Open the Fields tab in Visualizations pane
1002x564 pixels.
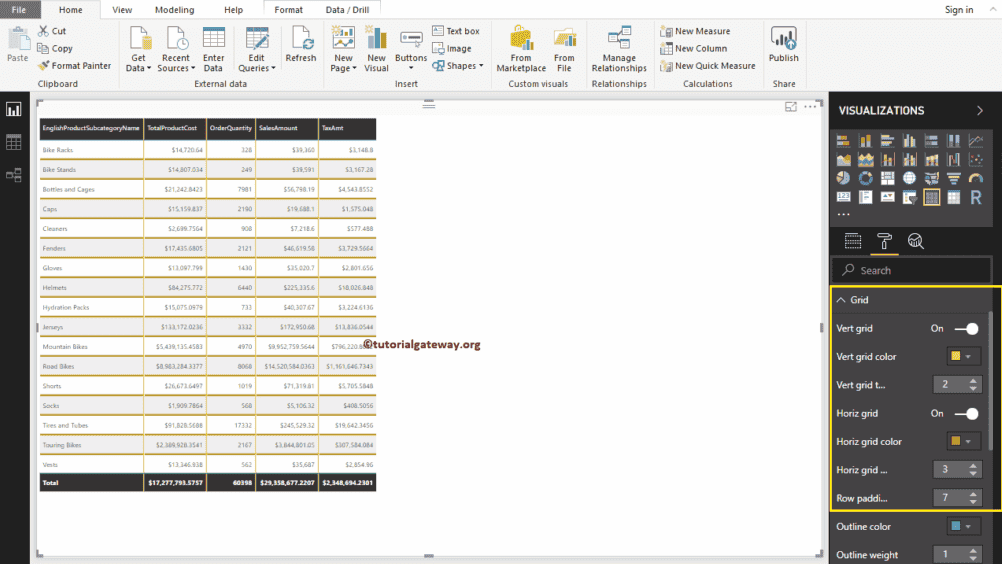pyautogui.click(x=852, y=241)
